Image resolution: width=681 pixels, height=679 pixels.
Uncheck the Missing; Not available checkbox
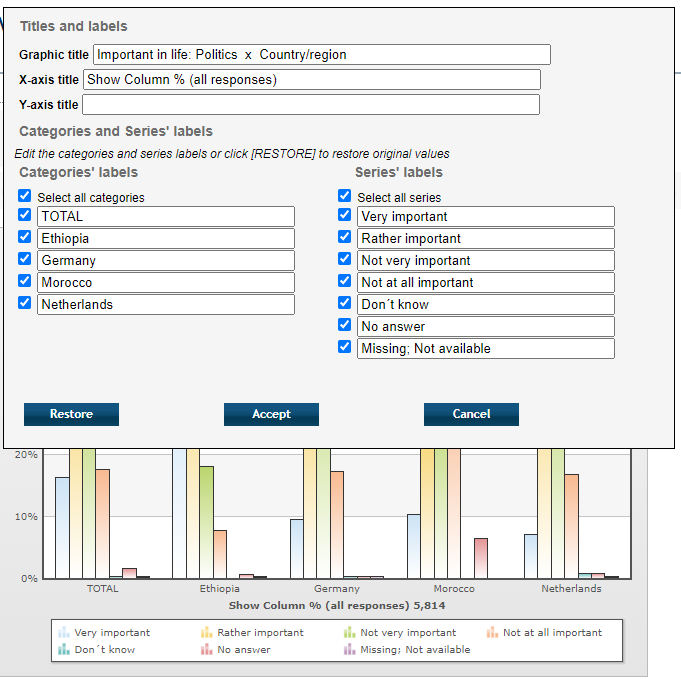[x=344, y=347]
